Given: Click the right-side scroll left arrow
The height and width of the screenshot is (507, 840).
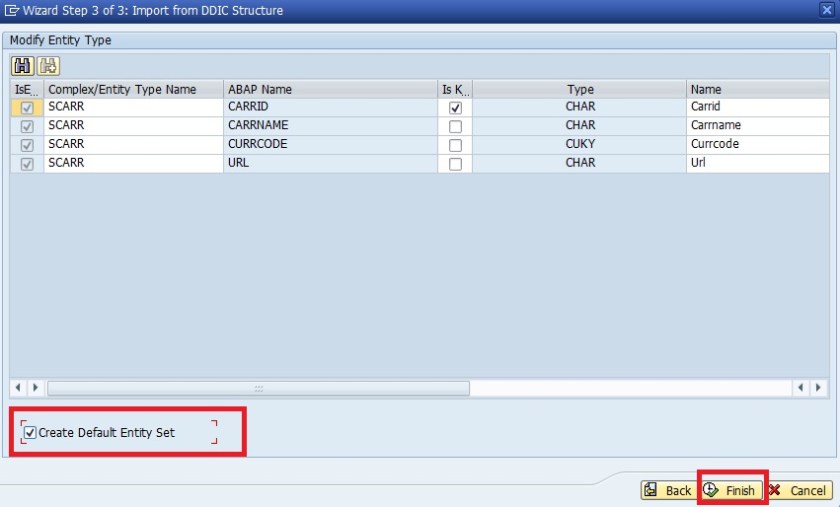Looking at the screenshot, I should 800,387.
